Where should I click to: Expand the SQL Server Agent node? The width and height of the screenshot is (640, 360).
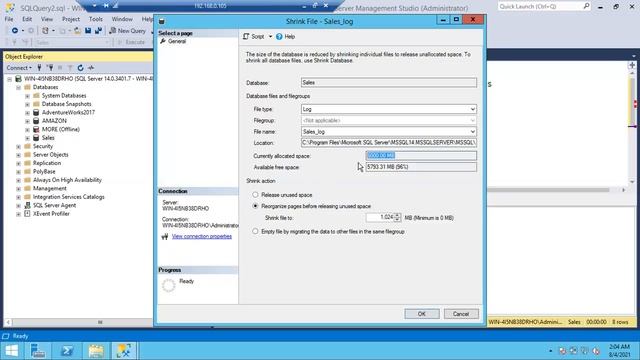[x=18, y=205]
